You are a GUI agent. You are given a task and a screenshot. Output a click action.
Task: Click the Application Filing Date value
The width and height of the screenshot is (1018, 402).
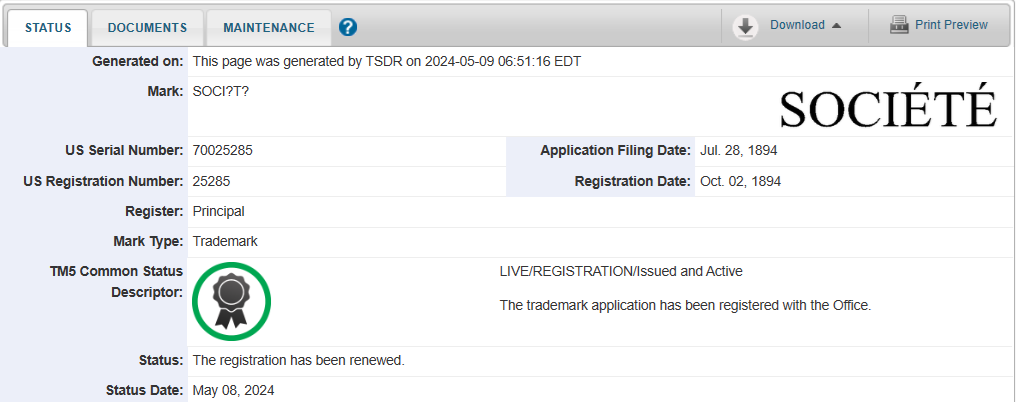(739, 151)
